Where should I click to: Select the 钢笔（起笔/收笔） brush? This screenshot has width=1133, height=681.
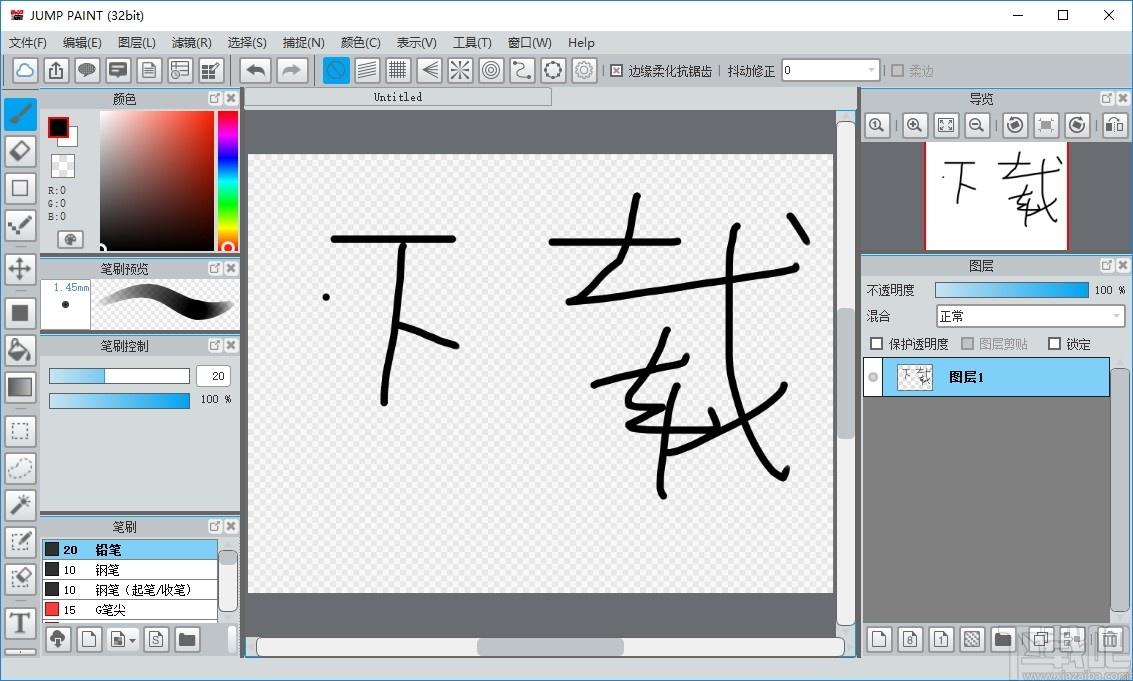pyautogui.click(x=130, y=590)
